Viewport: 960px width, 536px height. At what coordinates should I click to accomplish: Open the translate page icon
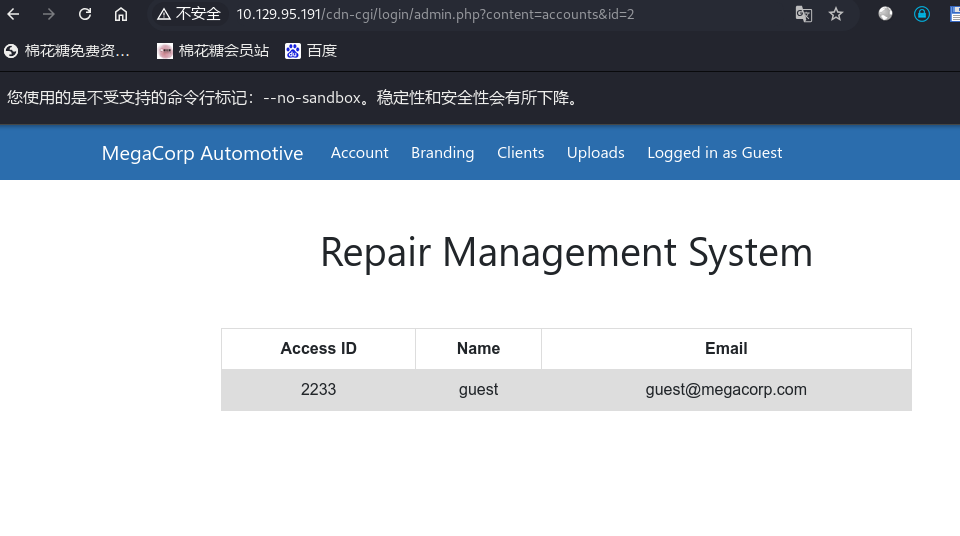click(803, 14)
